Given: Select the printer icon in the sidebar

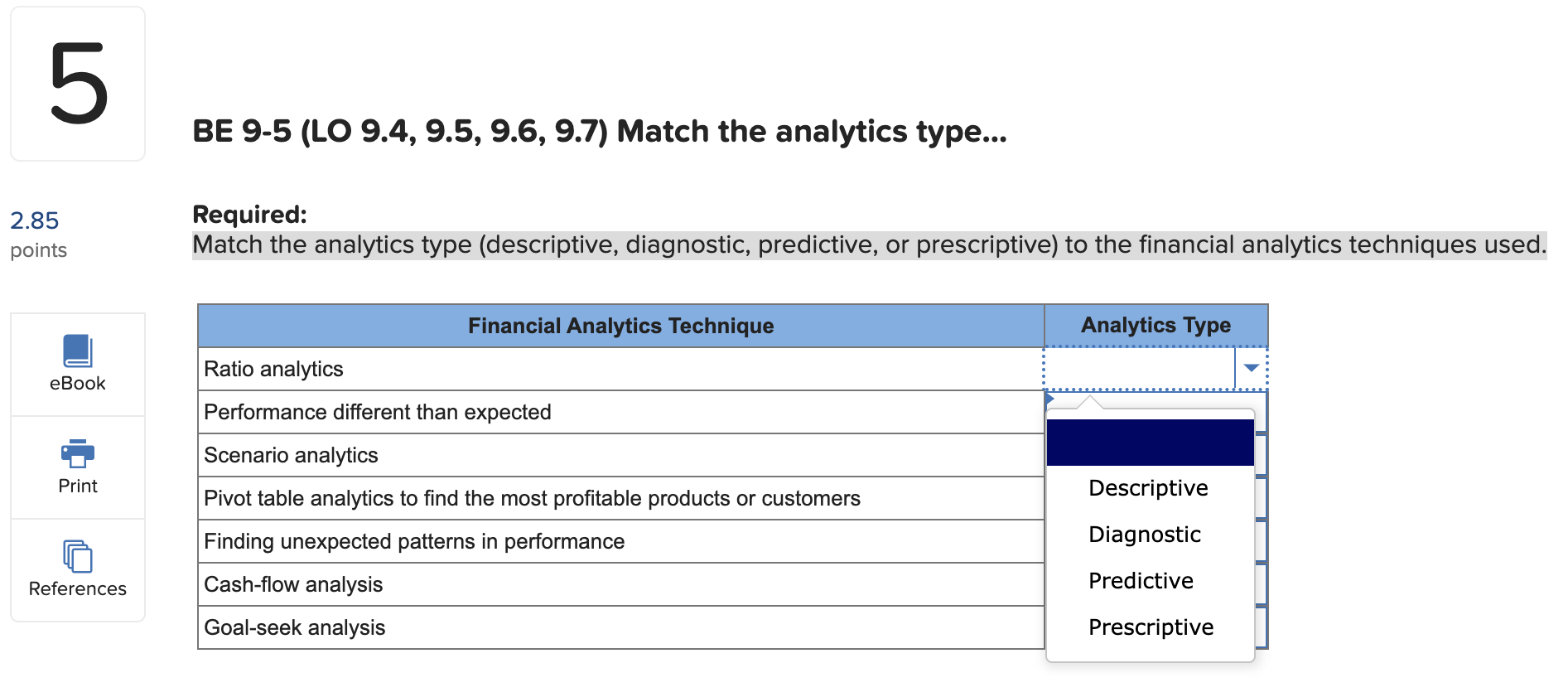Looking at the screenshot, I should pos(77,455).
